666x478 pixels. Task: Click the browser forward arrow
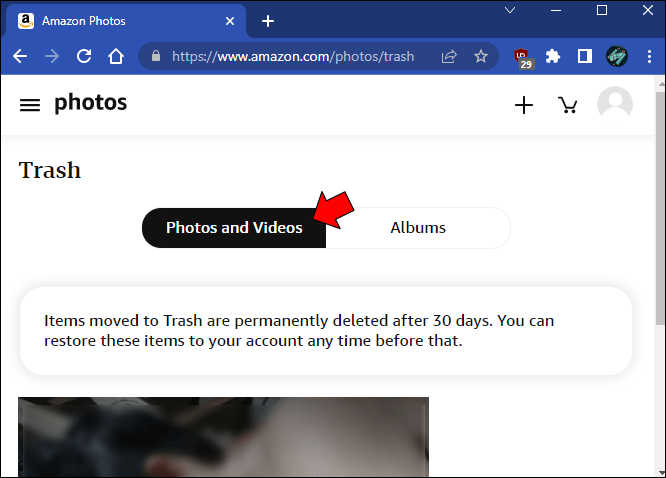click(x=52, y=56)
